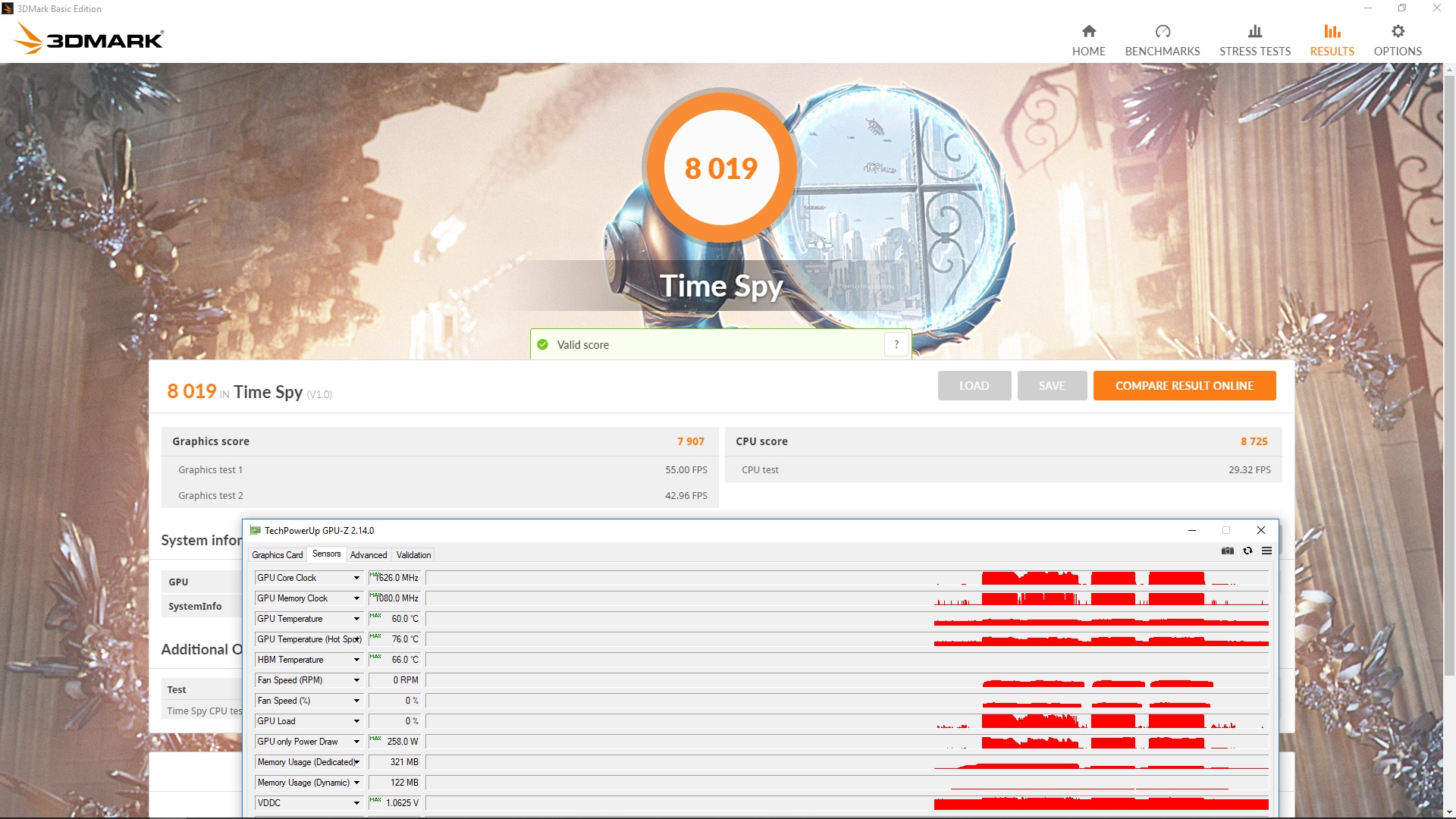Click the 42.96 FPS Graphics test 2 result
This screenshot has height=819, width=1456.
(686, 496)
